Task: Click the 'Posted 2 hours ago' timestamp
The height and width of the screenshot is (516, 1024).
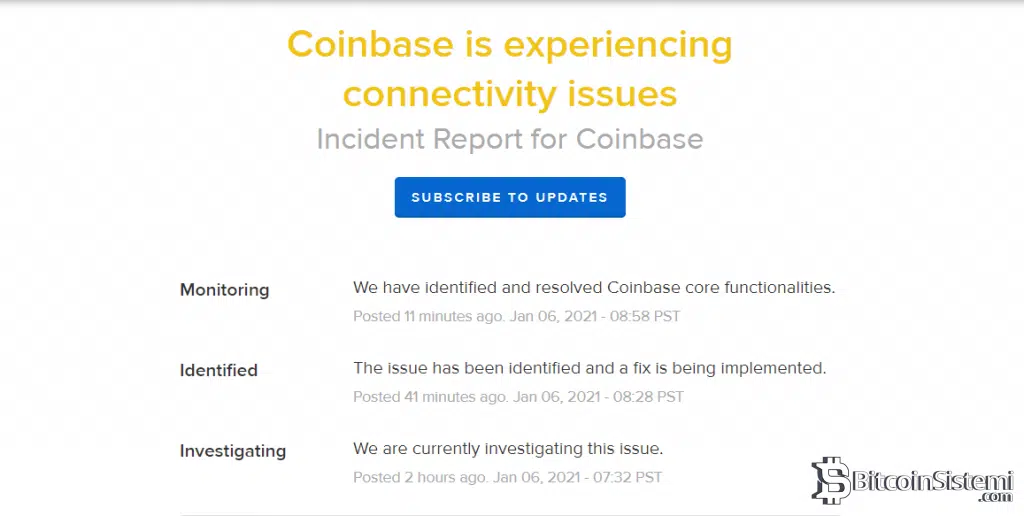Action: tap(420, 477)
